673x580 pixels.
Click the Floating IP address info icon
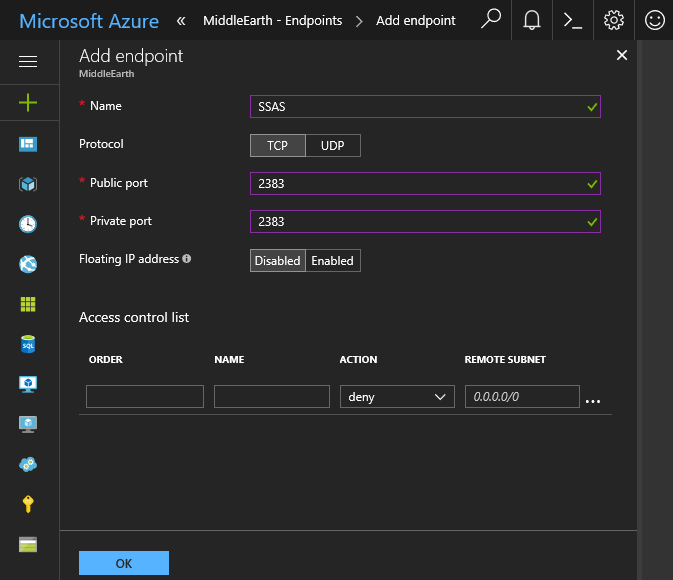[x=187, y=258]
